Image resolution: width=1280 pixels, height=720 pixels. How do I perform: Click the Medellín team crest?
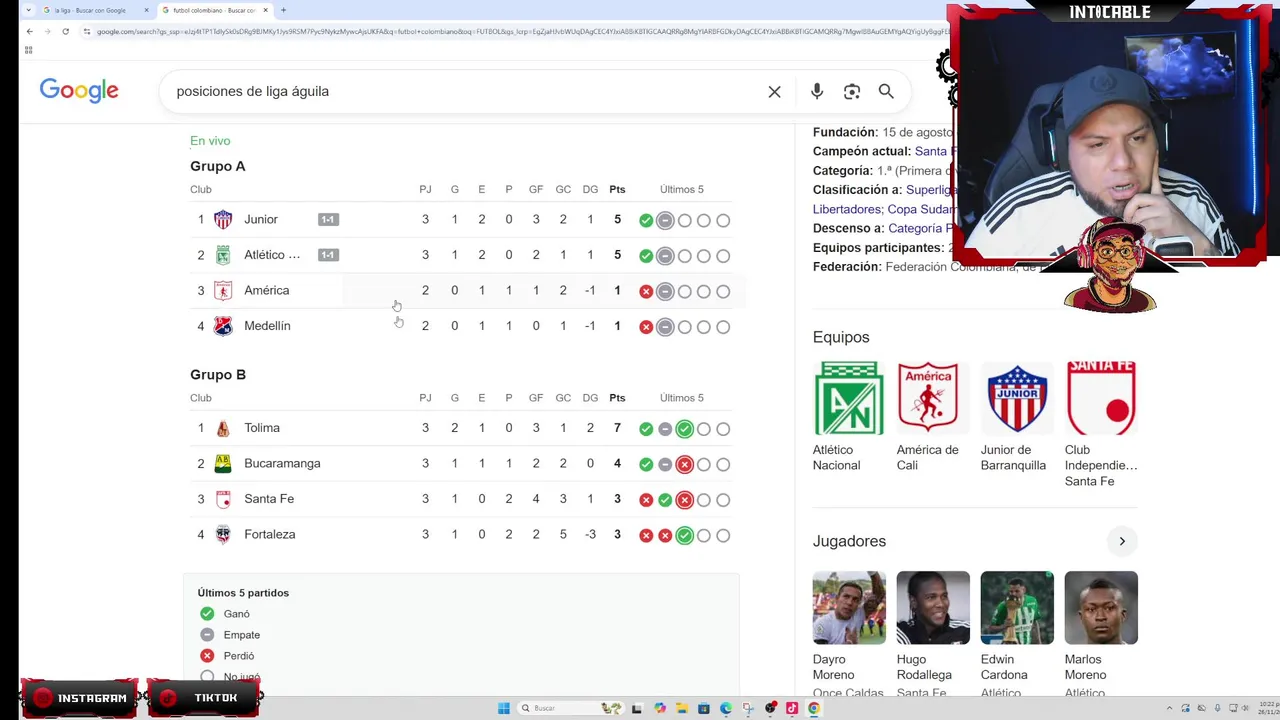pos(223,326)
